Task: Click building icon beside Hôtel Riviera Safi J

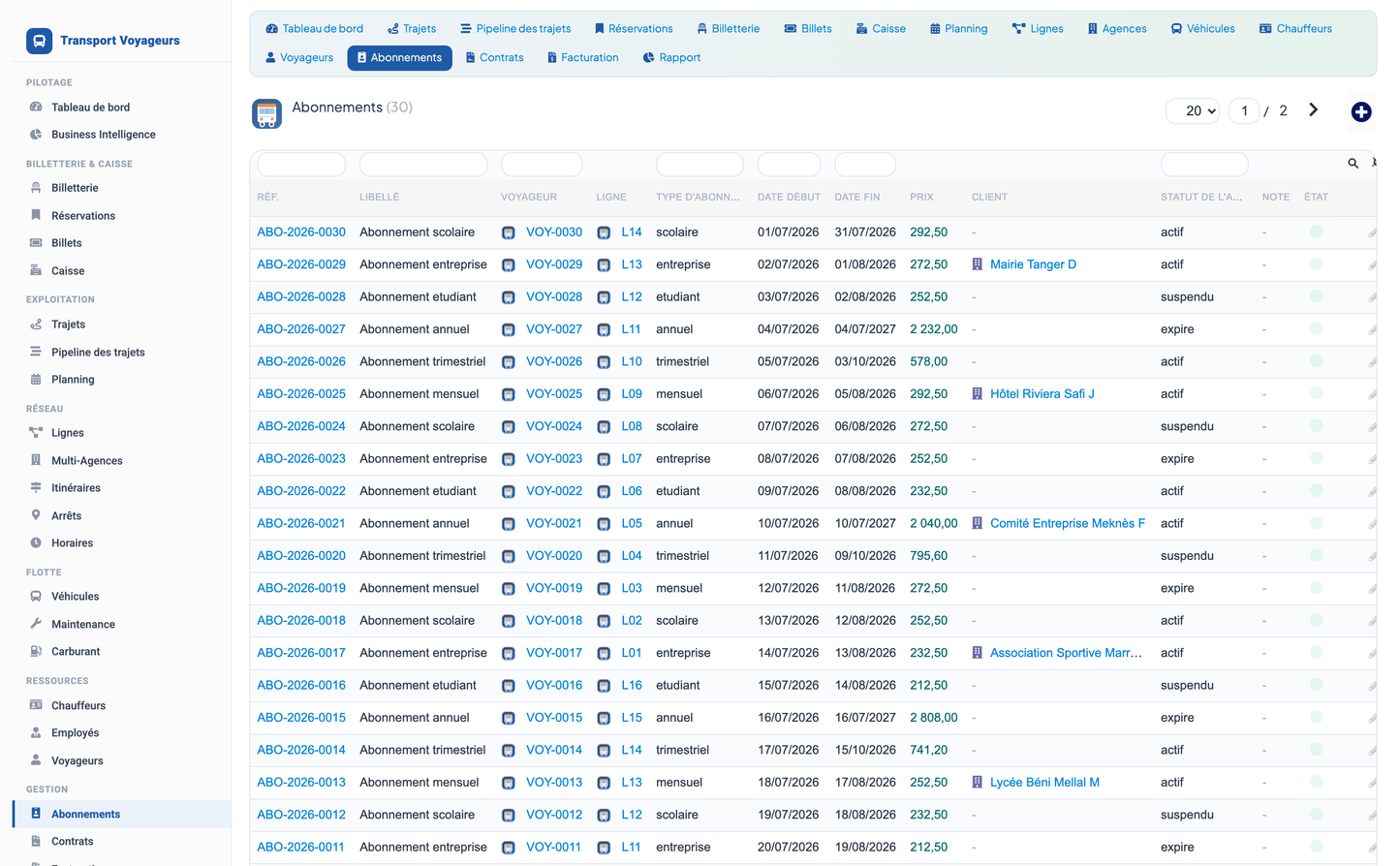Action: point(977,394)
